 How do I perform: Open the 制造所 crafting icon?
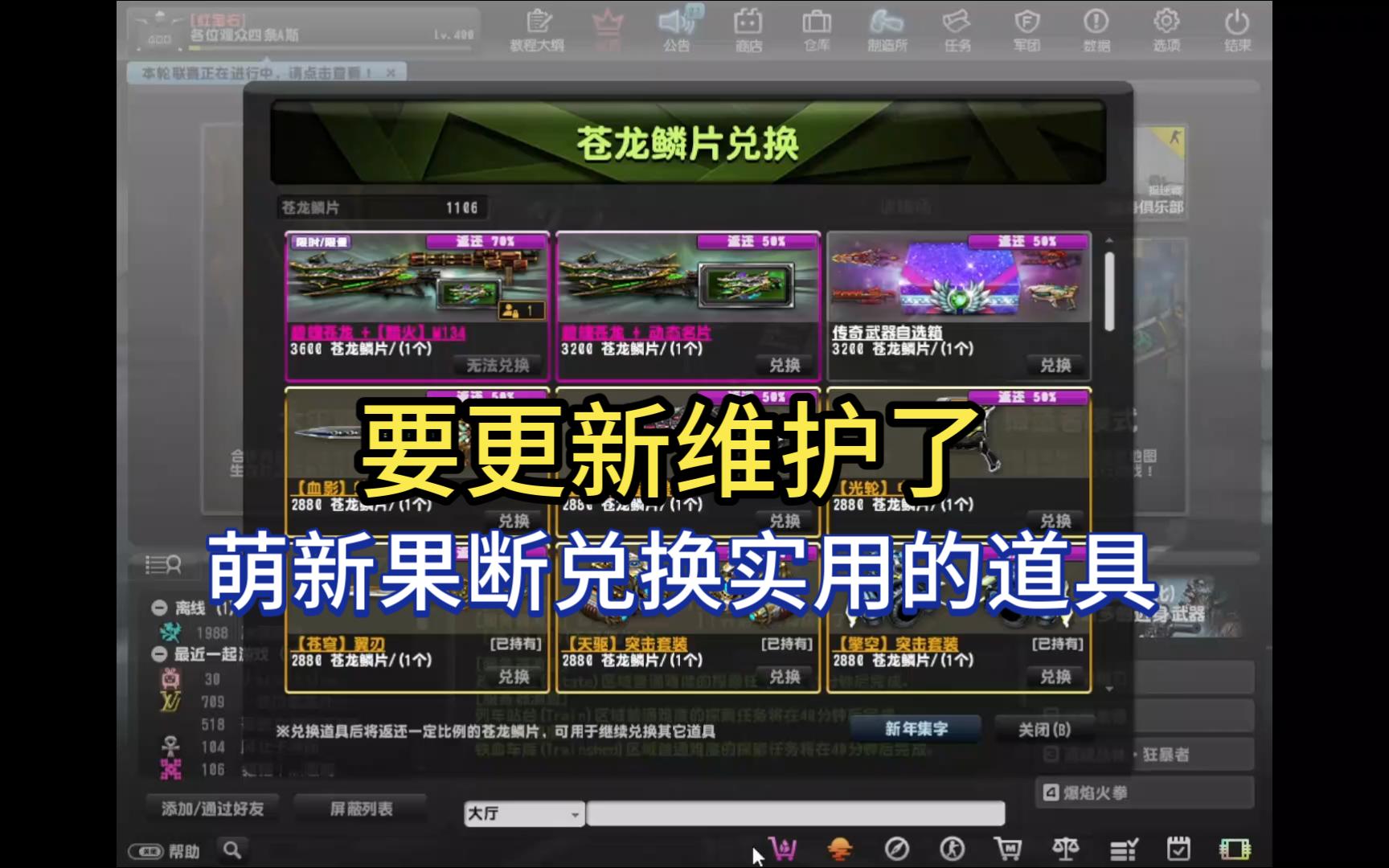[887, 30]
